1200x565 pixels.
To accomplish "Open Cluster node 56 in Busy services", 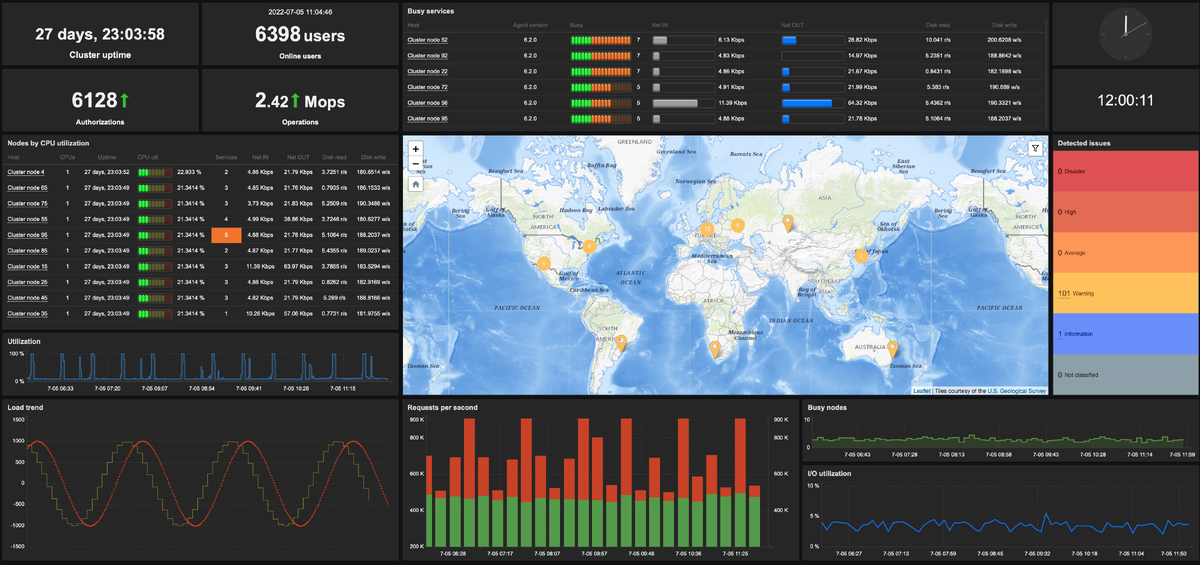I will [x=427, y=103].
